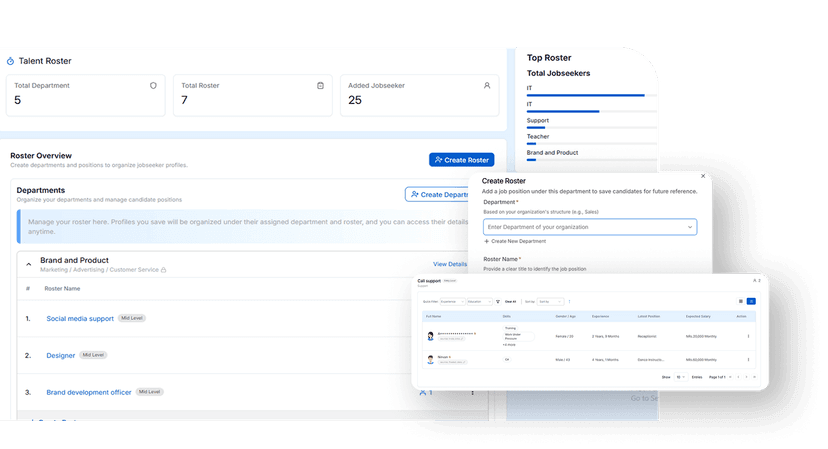Open the funnel filter icon in Call support
This screenshot has width=828, height=449.
pos(498,302)
